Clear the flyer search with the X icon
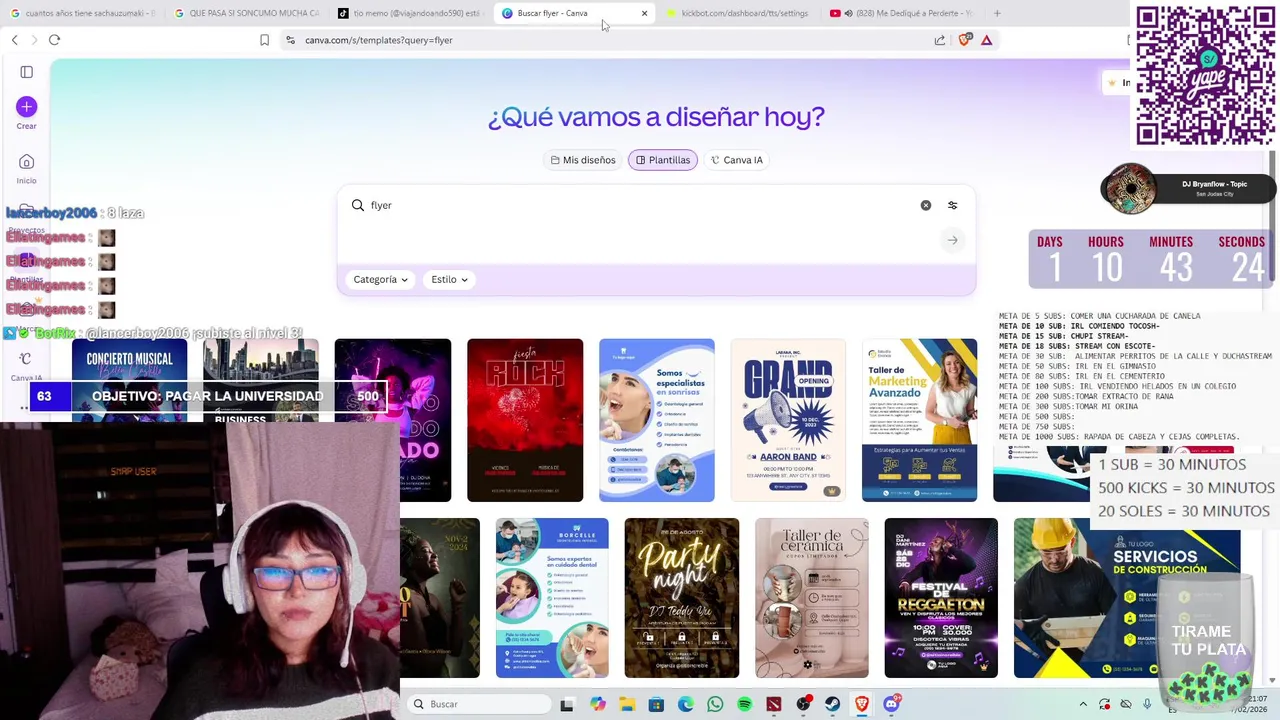The image size is (1280, 720). coord(926,205)
